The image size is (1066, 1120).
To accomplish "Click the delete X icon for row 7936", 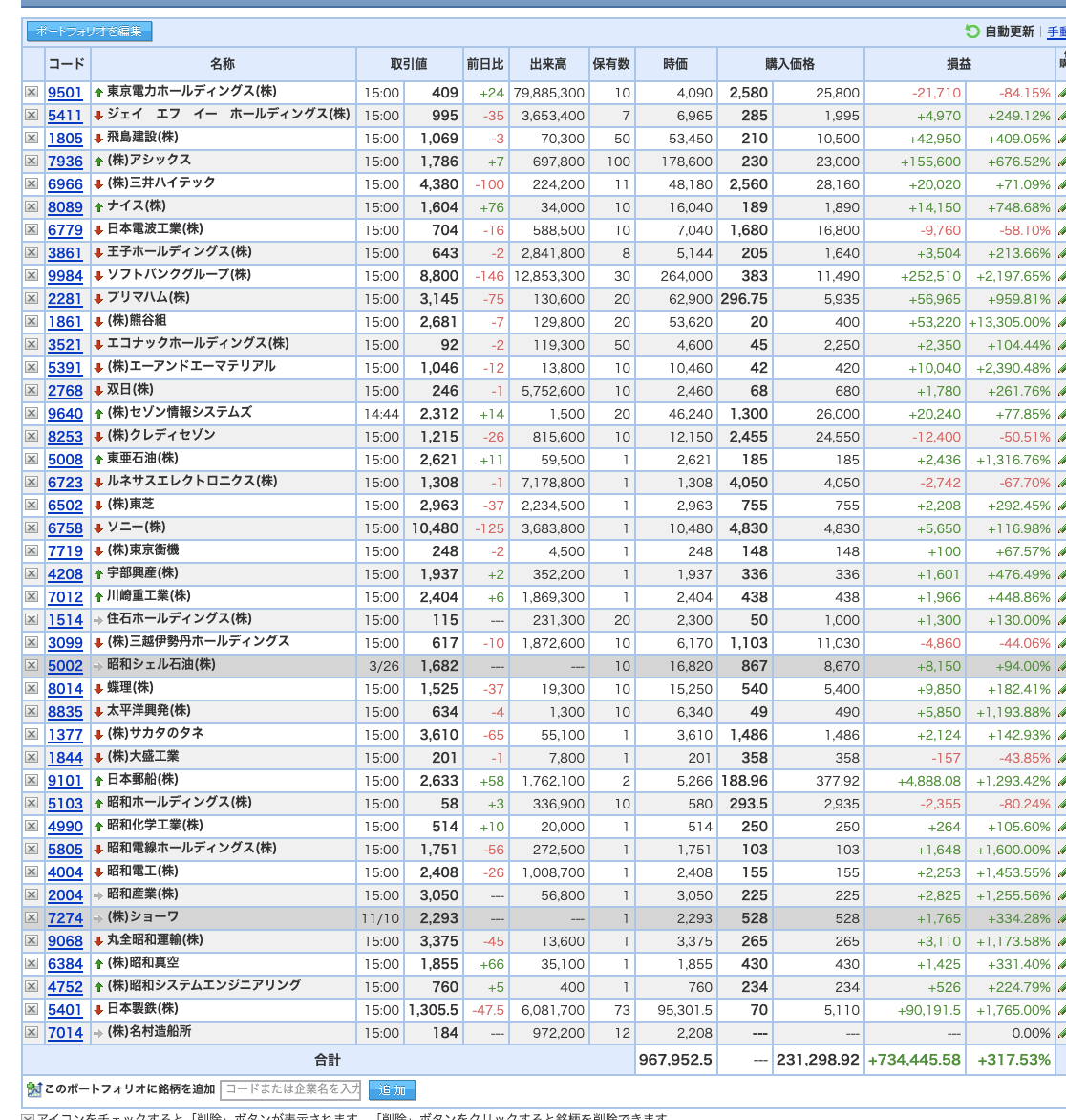I will pyautogui.click(x=32, y=161).
